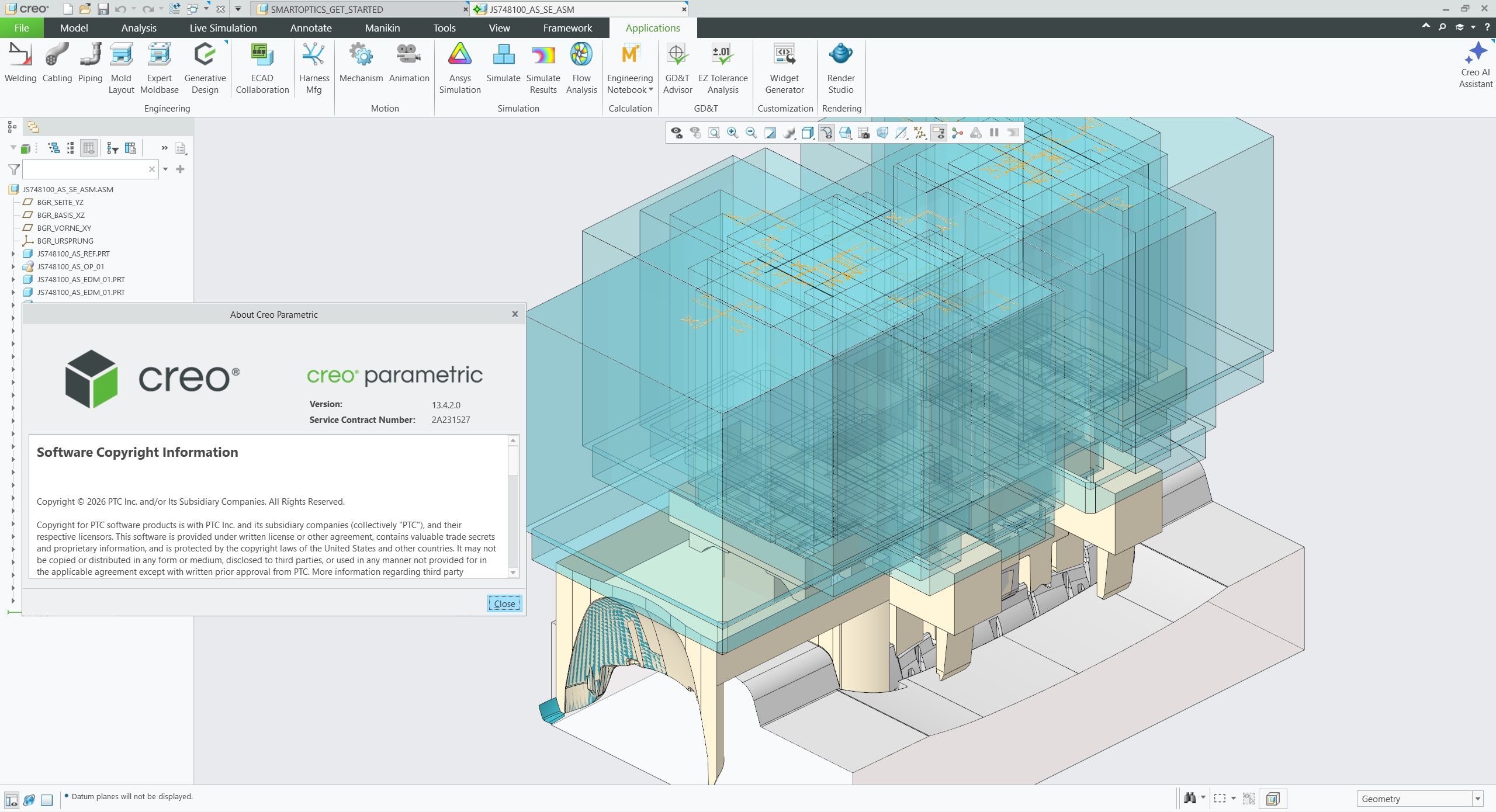Start Harness Mfg

pyautogui.click(x=314, y=68)
